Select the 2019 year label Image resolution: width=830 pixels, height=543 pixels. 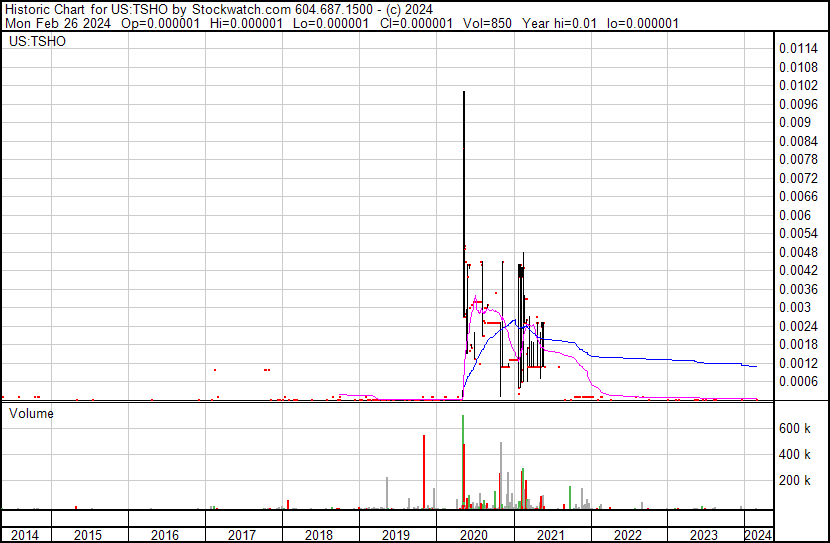coord(396,535)
